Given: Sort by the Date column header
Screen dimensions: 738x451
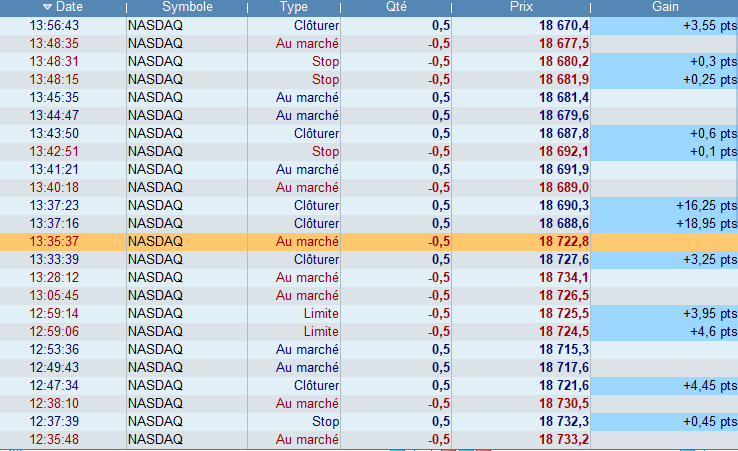Looking at the screenshot, I should click(x=63, y=7).
